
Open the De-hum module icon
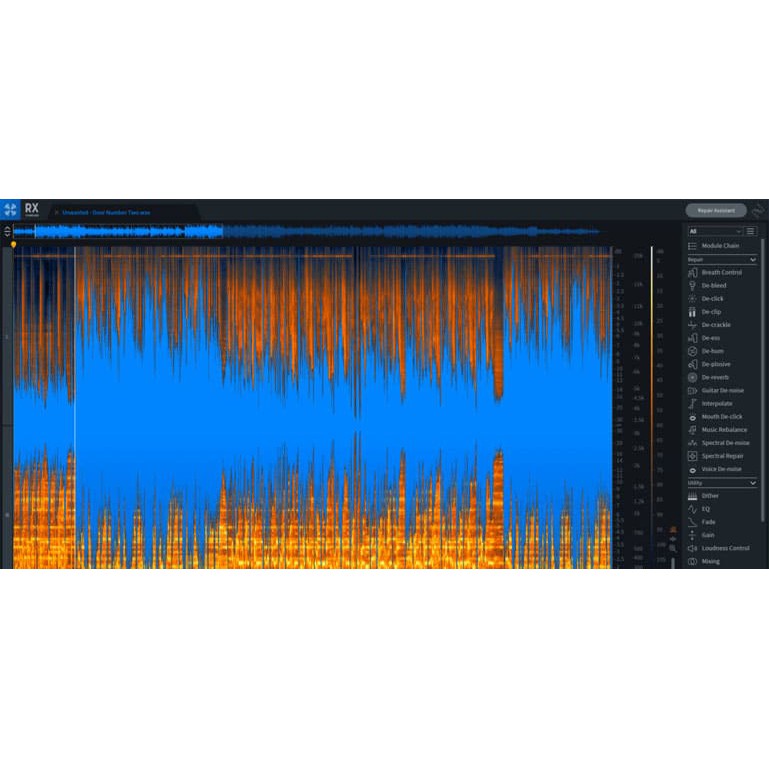(692, 351)
